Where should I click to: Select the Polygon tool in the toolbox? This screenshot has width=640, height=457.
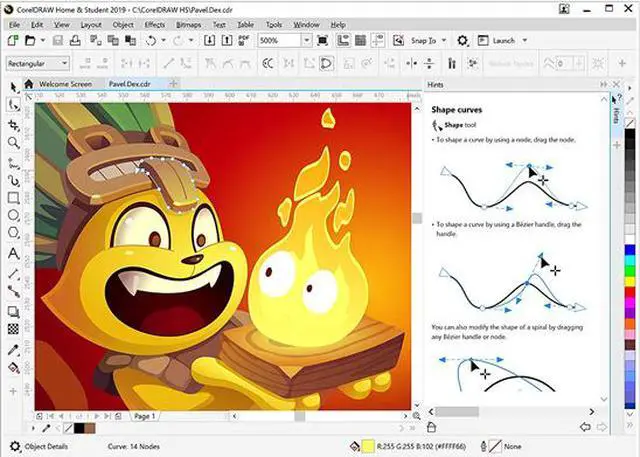13,233
